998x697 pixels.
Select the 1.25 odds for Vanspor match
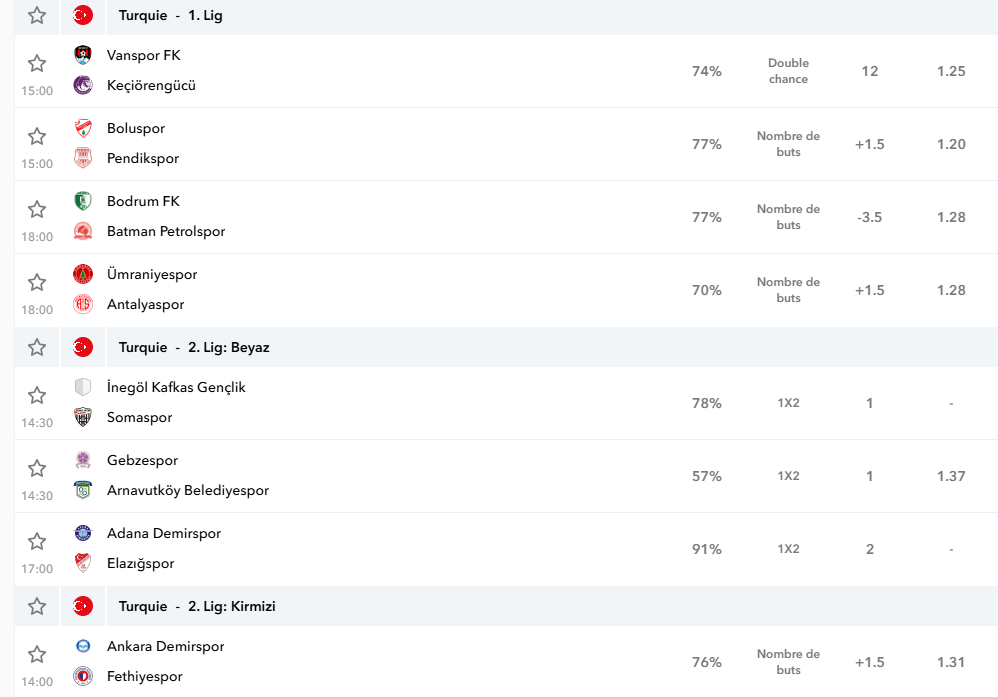pos(951,71)
